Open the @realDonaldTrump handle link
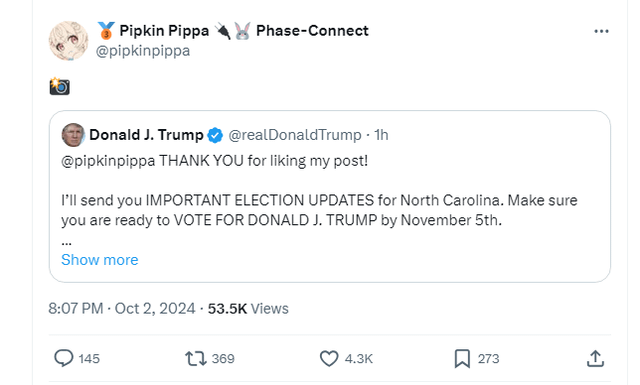 pyautogui.click(x=295, y=135)
